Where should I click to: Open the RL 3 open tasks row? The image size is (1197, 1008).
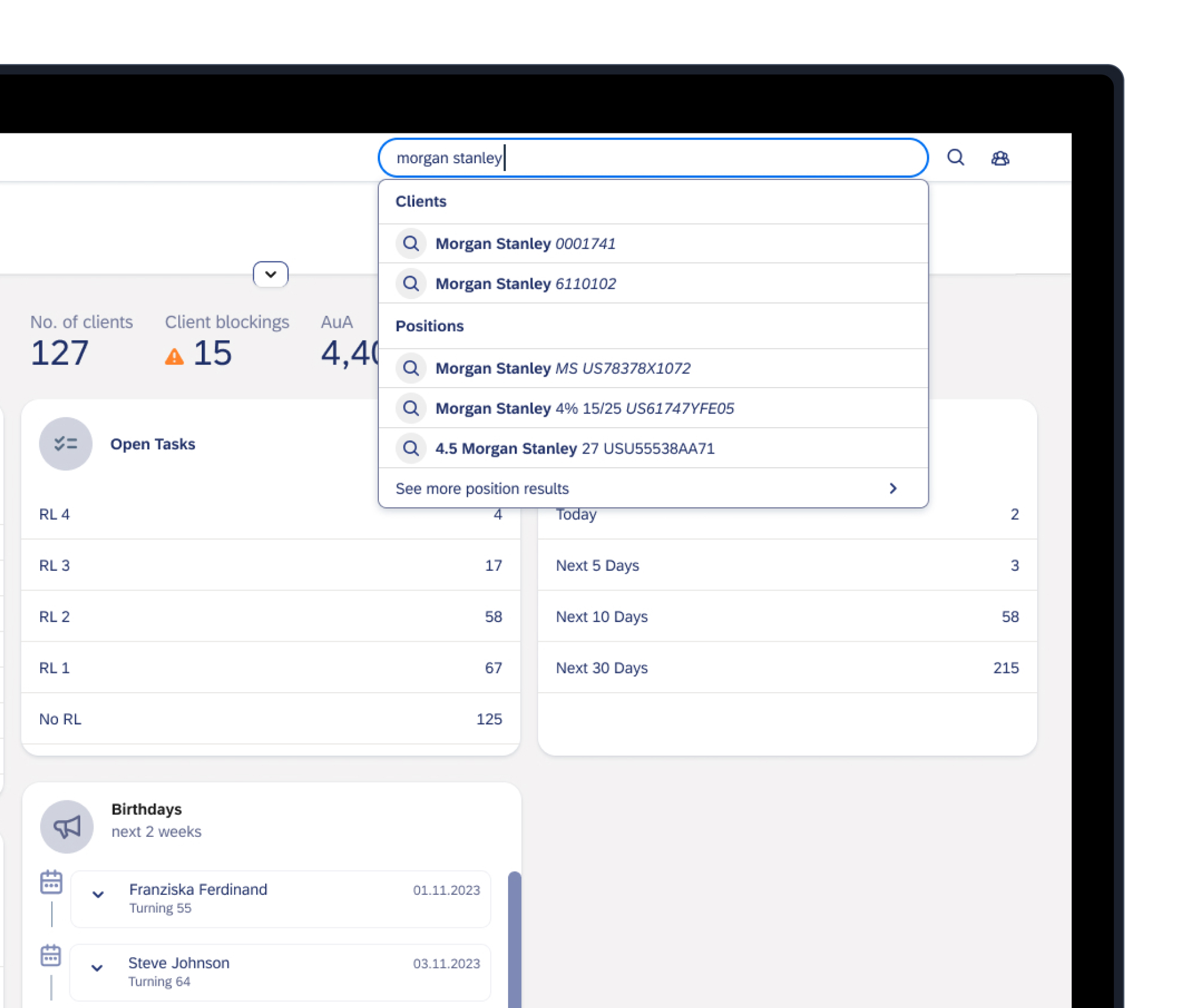[x=270, y=565]
